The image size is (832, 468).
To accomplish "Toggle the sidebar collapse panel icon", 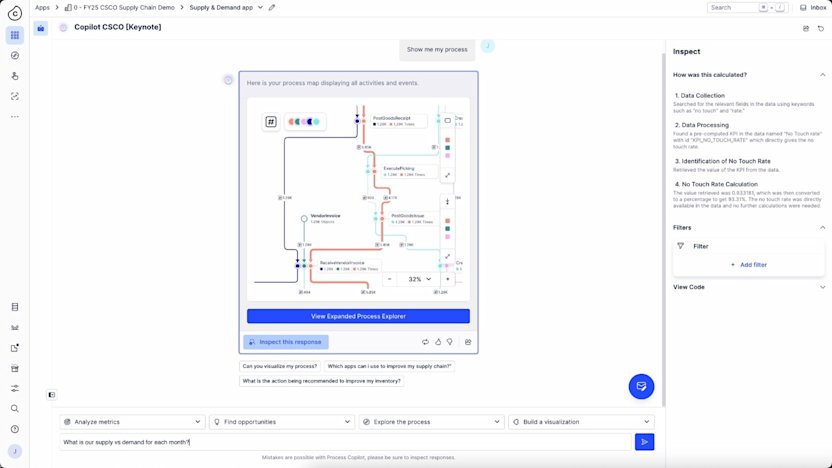I will [x=51, y=394].
